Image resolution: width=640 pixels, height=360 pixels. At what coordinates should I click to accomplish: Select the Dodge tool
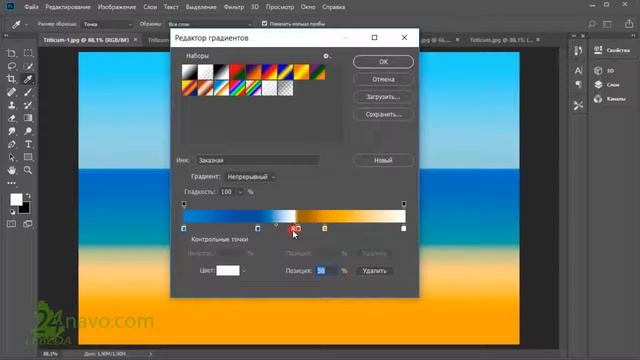tap(28, 131)
